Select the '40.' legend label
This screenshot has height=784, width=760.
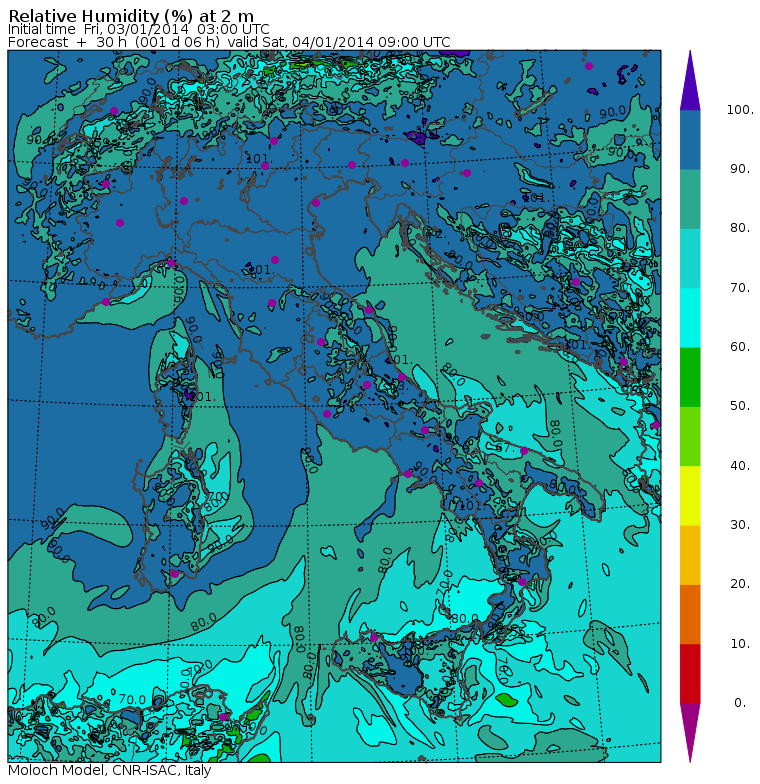pyautogui.click(x=740, y=466)
